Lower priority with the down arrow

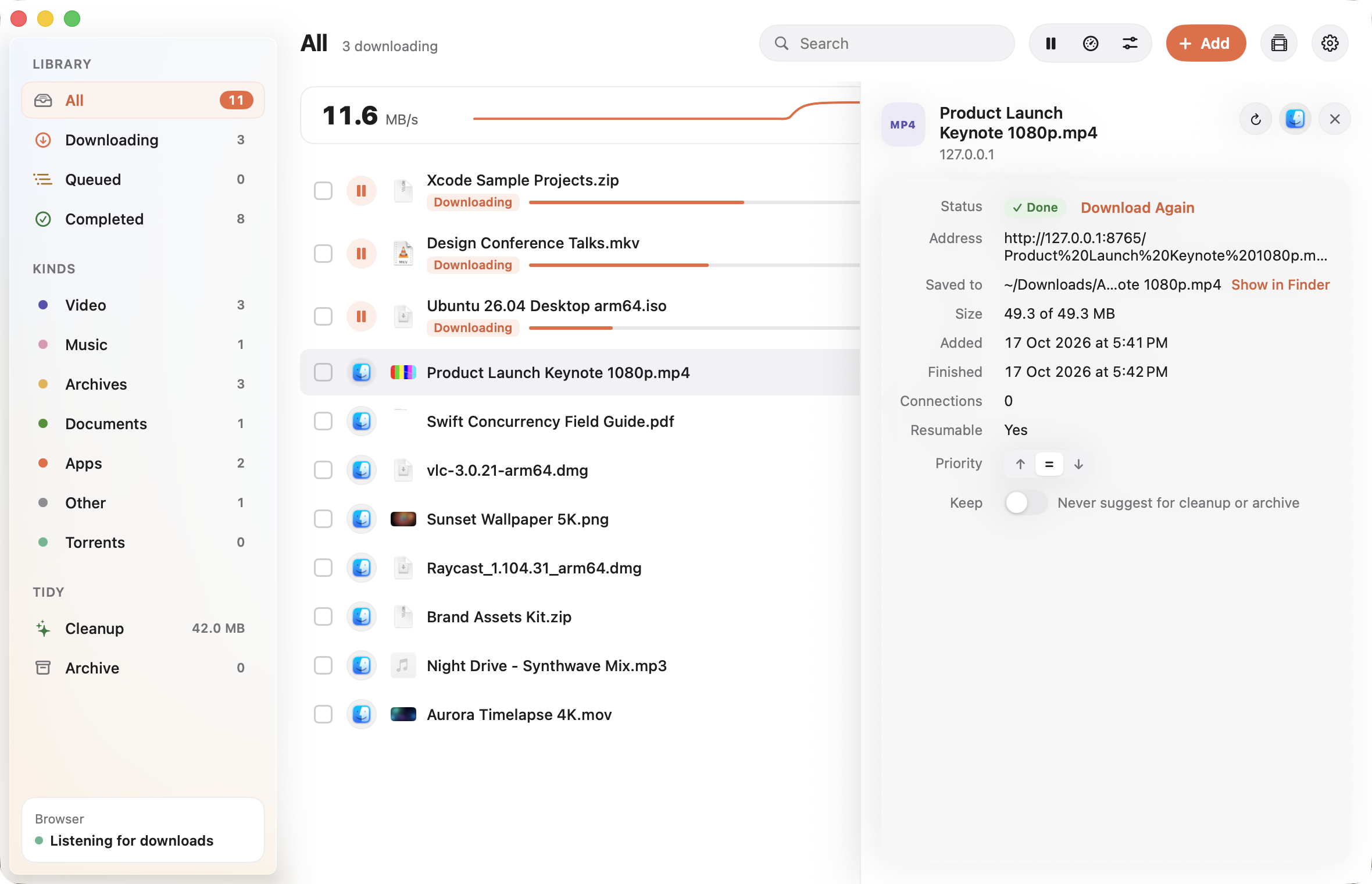pos(1078,464)
